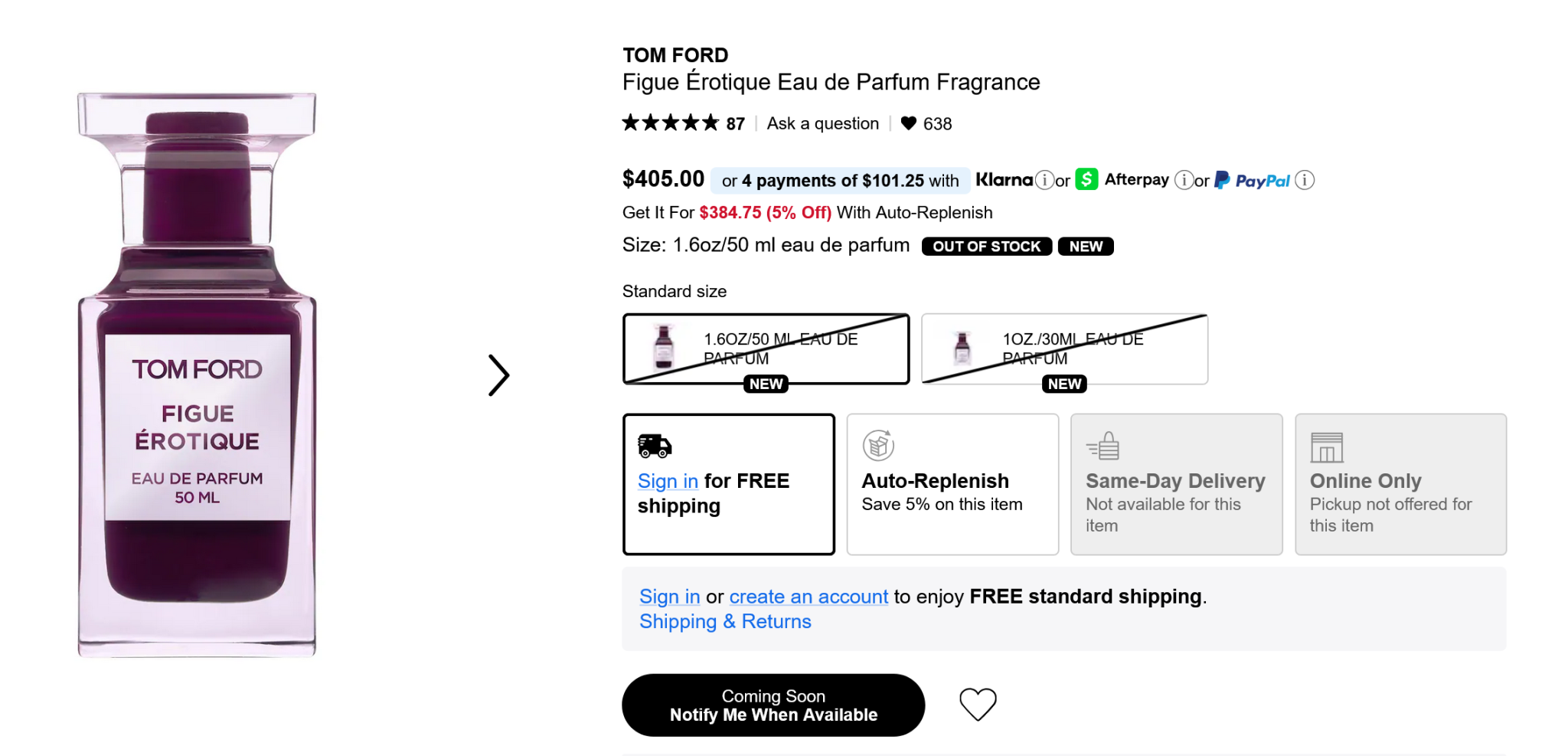1568x756 pixels.
Task: Click the five-star rating
Action: click(670, 123)
